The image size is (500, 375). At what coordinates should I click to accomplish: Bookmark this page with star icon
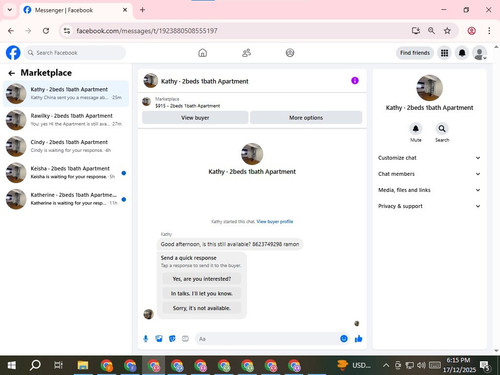click(x=447, y=31)
